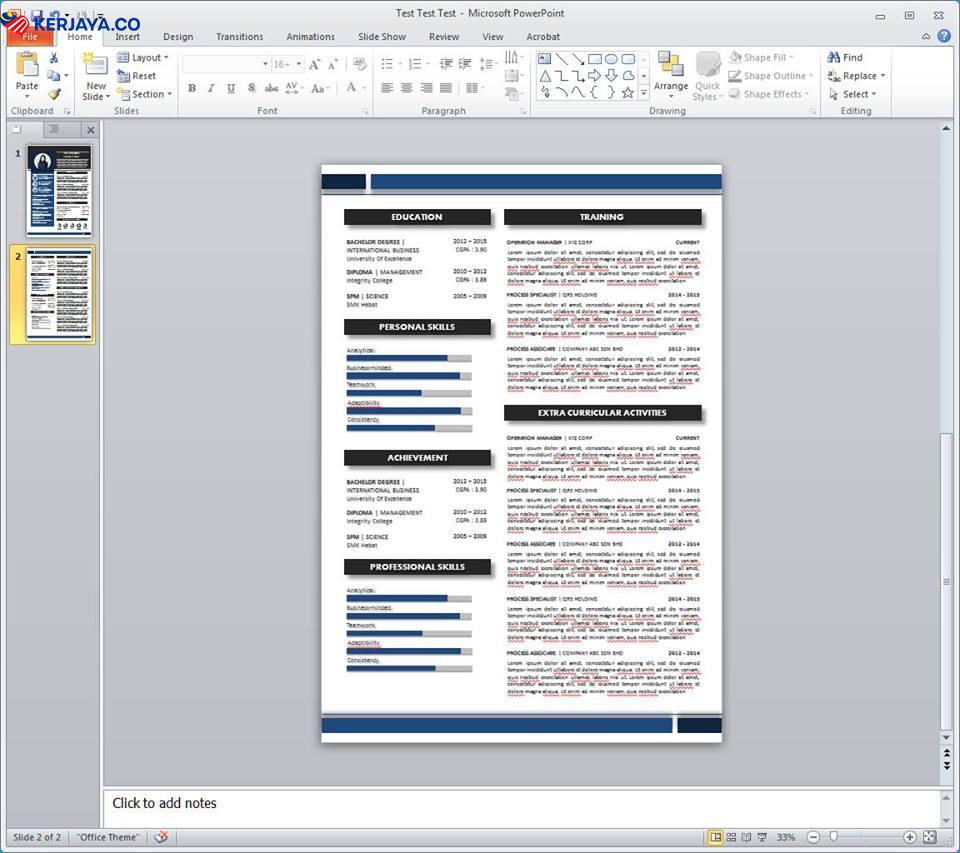Viewport: 960px width, 853px height.
Task: Toggle Italic formatting
Action: tap(211, 88)
